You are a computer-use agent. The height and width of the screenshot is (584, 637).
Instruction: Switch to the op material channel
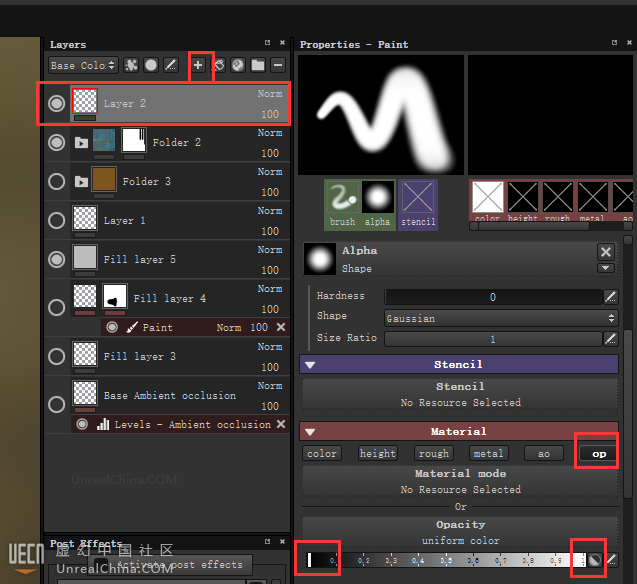tap(599, 453)
